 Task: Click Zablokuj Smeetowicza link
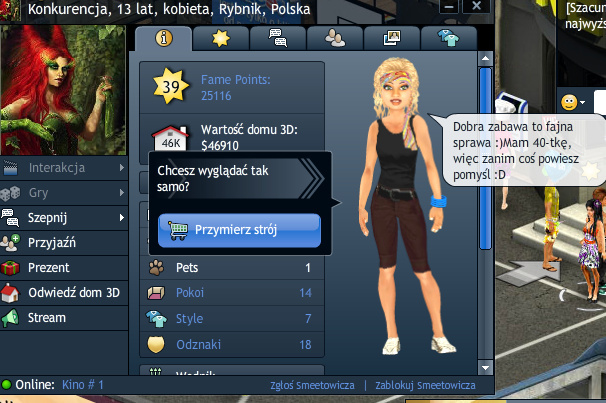click(425, 385)
